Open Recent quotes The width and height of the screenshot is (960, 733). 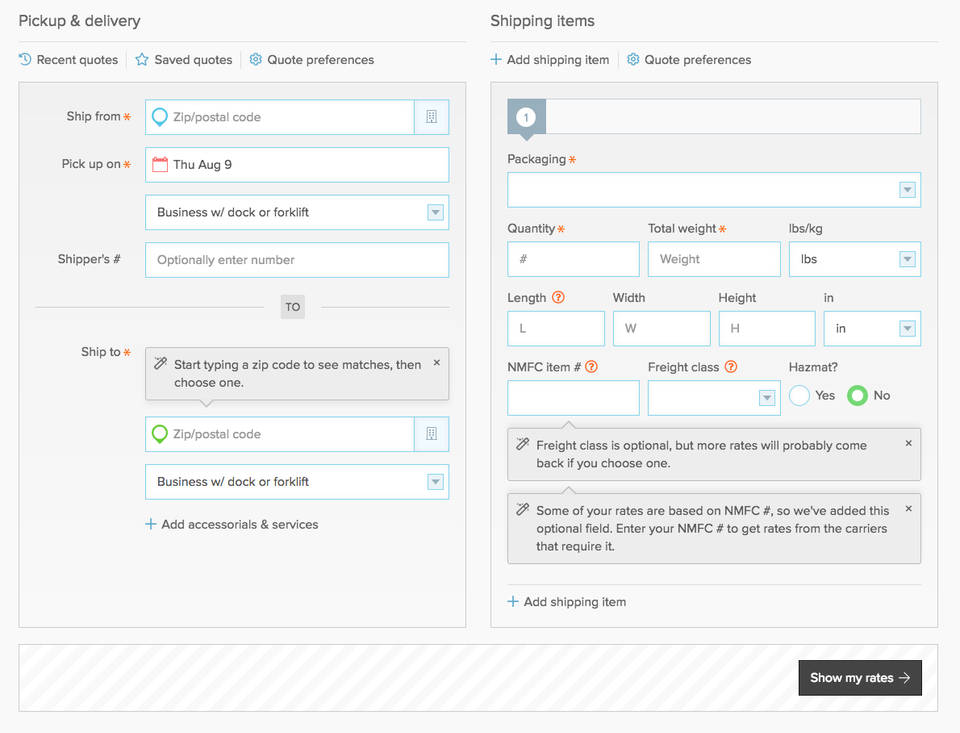pos(68,60)
